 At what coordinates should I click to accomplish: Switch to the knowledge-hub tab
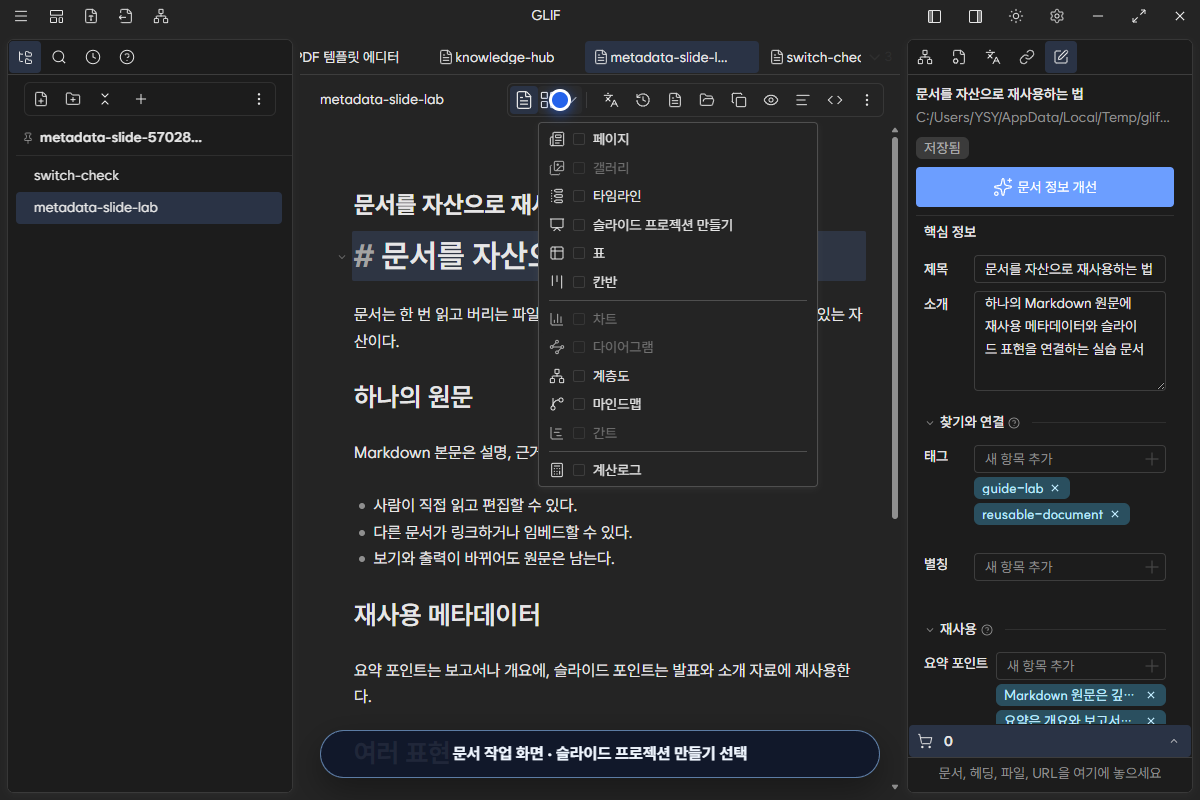497,57
